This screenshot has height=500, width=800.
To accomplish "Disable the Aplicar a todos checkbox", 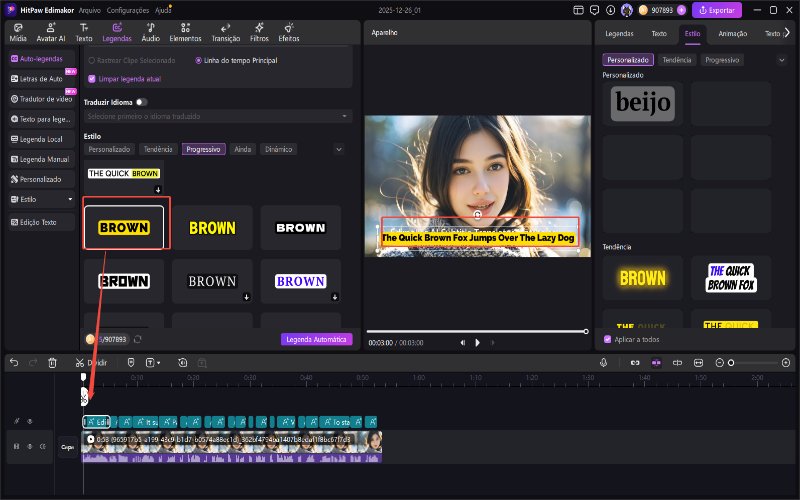I will [x=607, y=339].
